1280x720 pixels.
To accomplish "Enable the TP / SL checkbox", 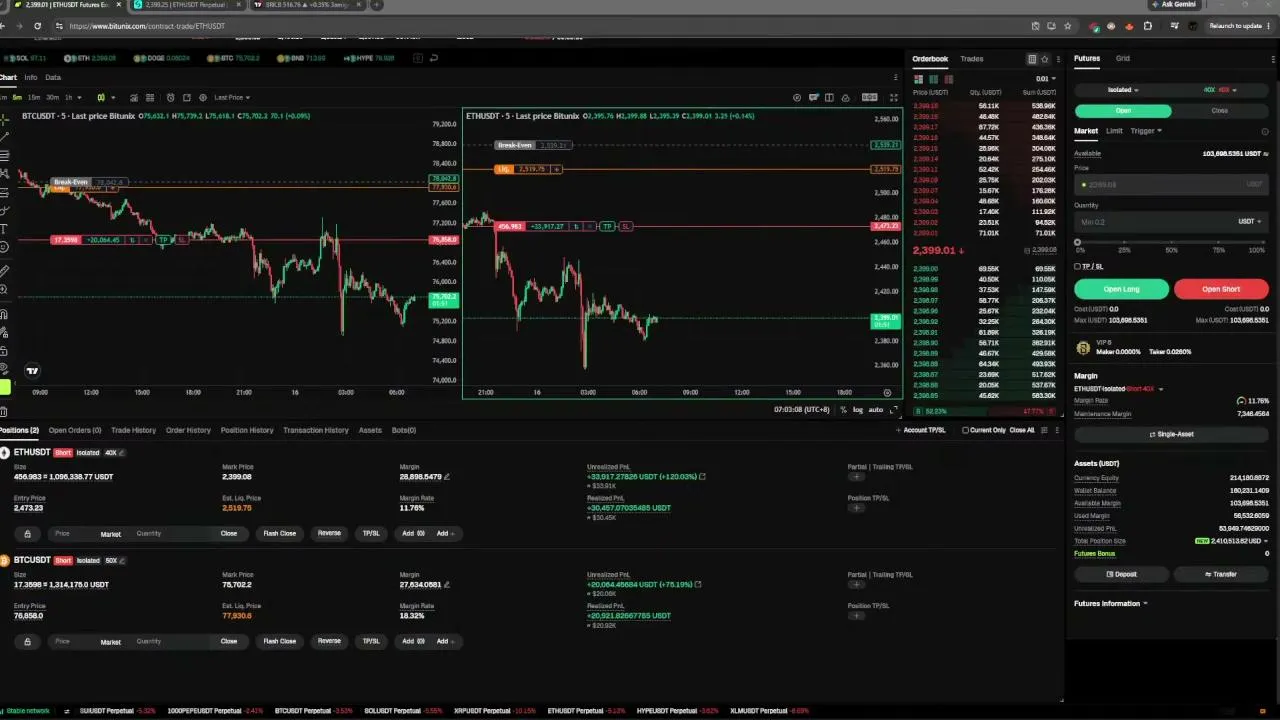I will tap(1077, 267).
